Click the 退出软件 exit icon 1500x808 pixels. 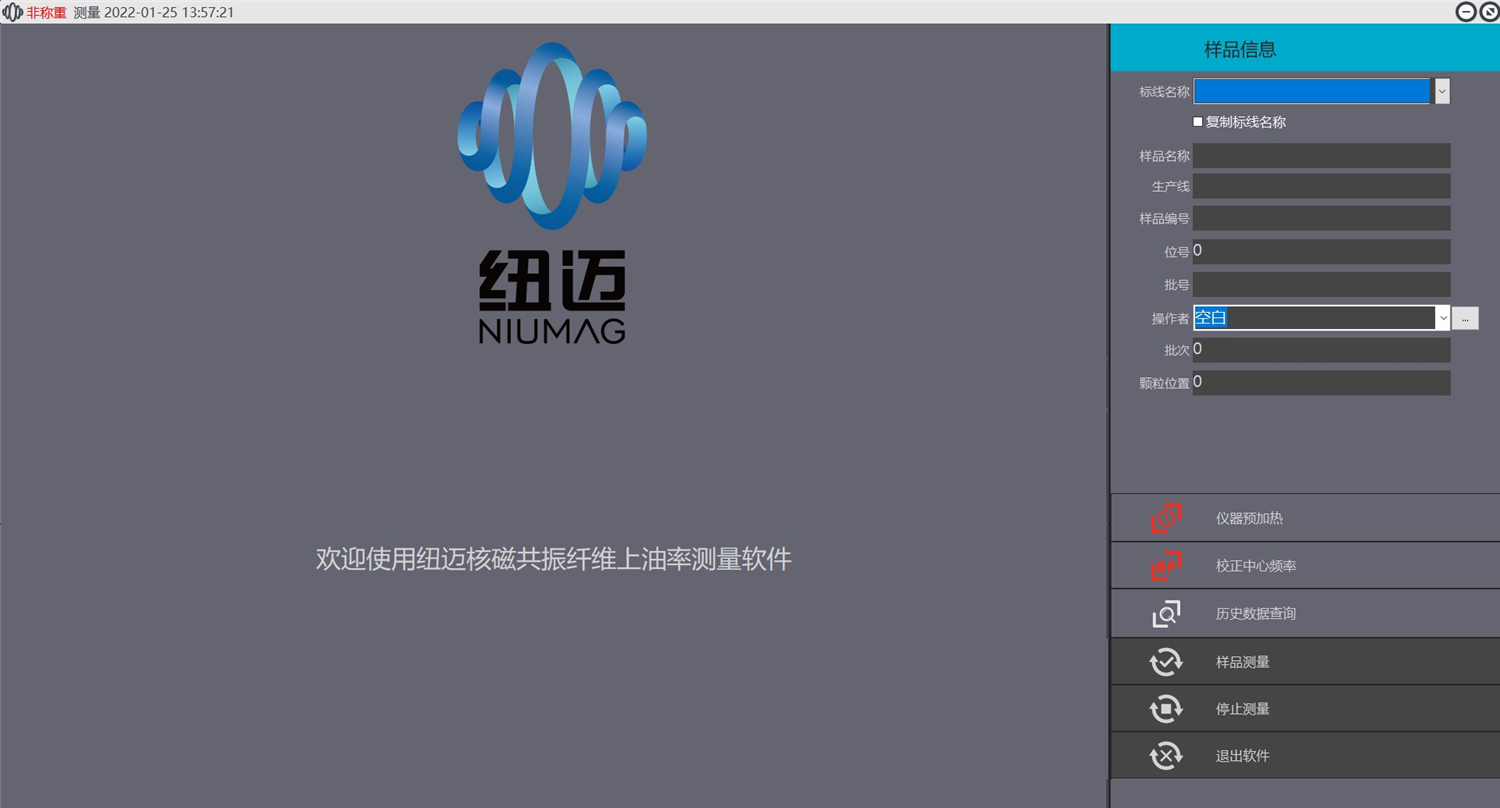click(1165, 755)
